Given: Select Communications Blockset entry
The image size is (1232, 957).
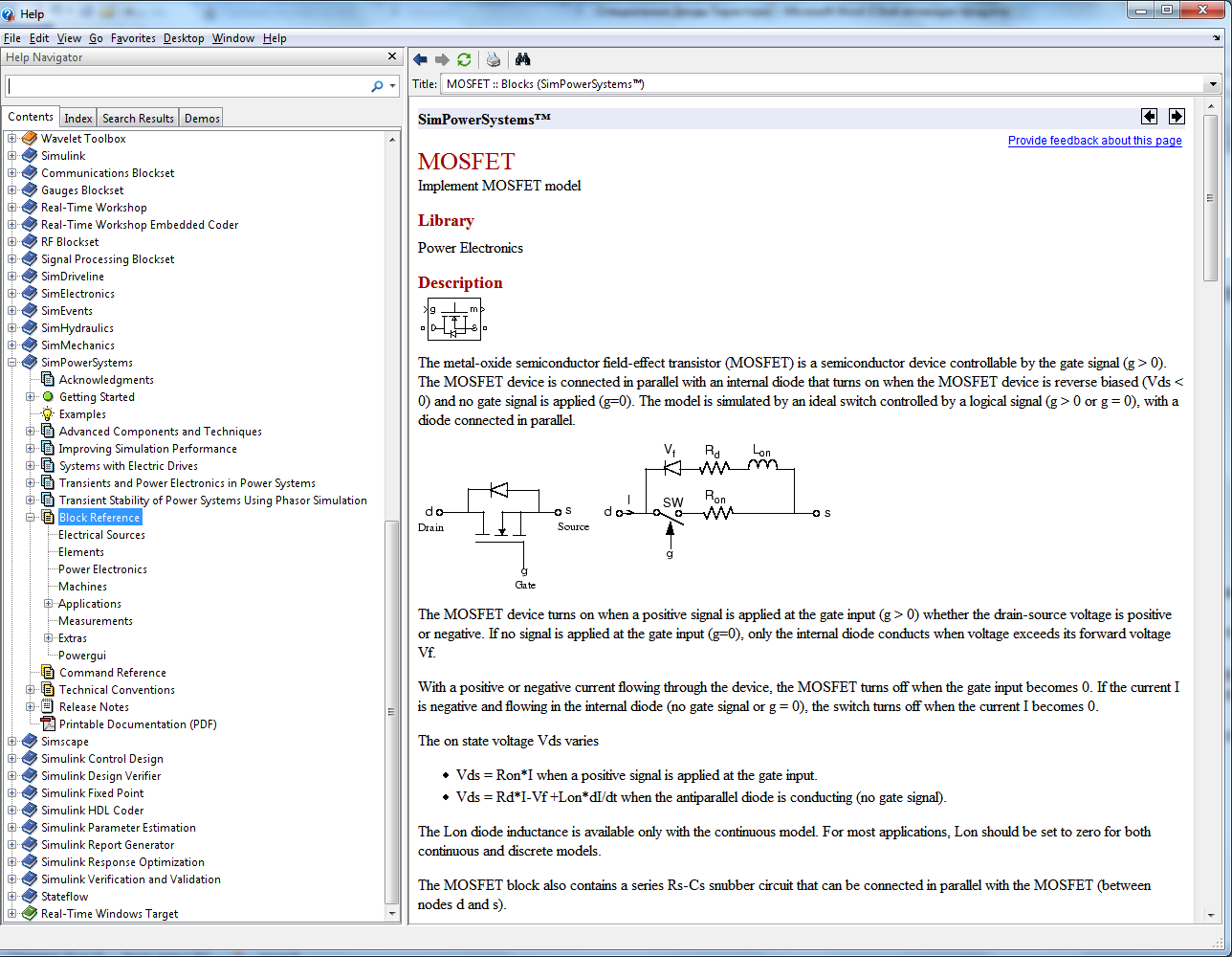Looking at the screenshot, I should [x=108, y=173].
